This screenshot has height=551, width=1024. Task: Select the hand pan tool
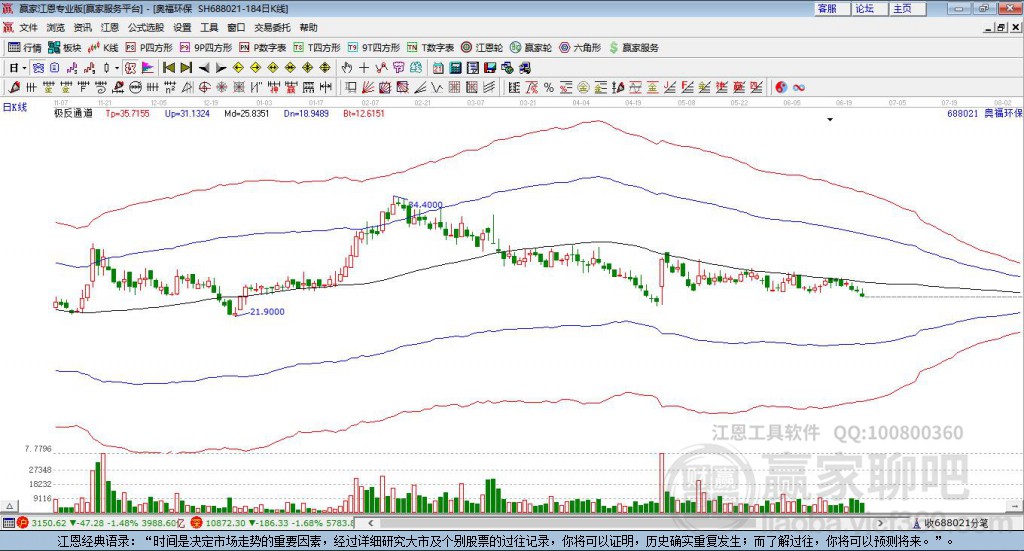(x=346, y=68)
